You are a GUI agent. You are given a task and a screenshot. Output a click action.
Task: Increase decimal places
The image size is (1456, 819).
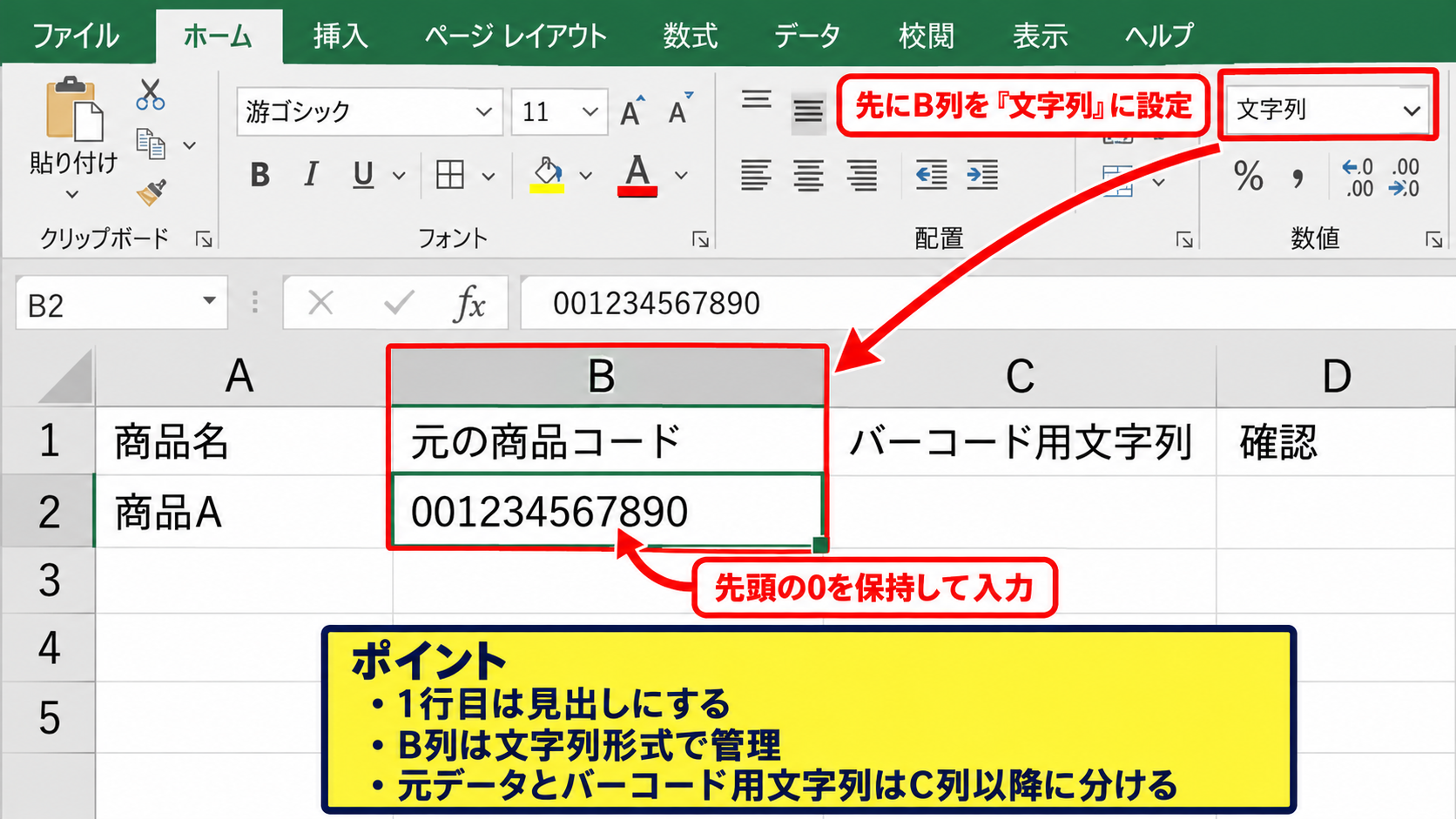pyautogui.click(x=1358, y=177)
